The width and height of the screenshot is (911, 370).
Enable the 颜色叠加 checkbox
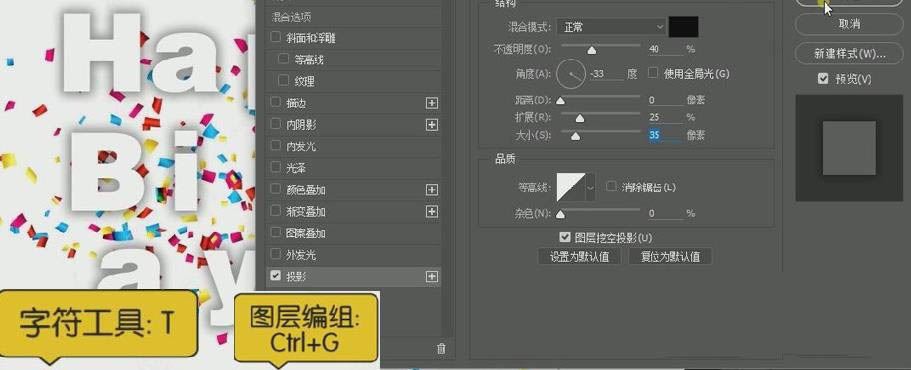pyautogui.click(x=275, y=189)
